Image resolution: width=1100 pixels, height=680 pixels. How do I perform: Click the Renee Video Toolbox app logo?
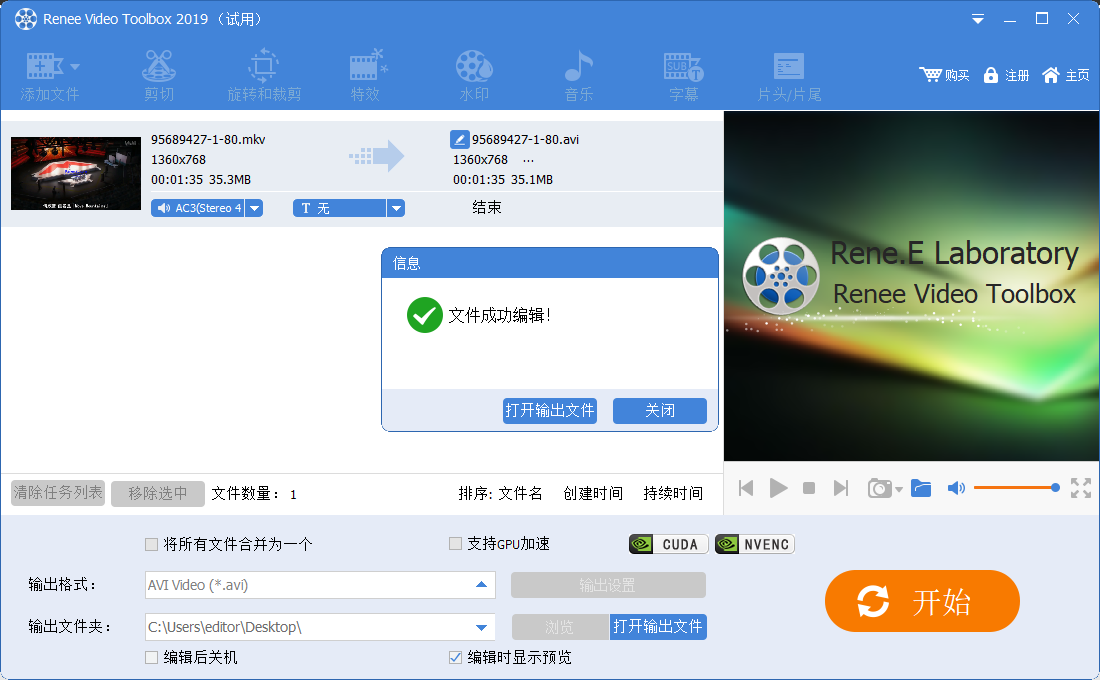coord(26,19)
